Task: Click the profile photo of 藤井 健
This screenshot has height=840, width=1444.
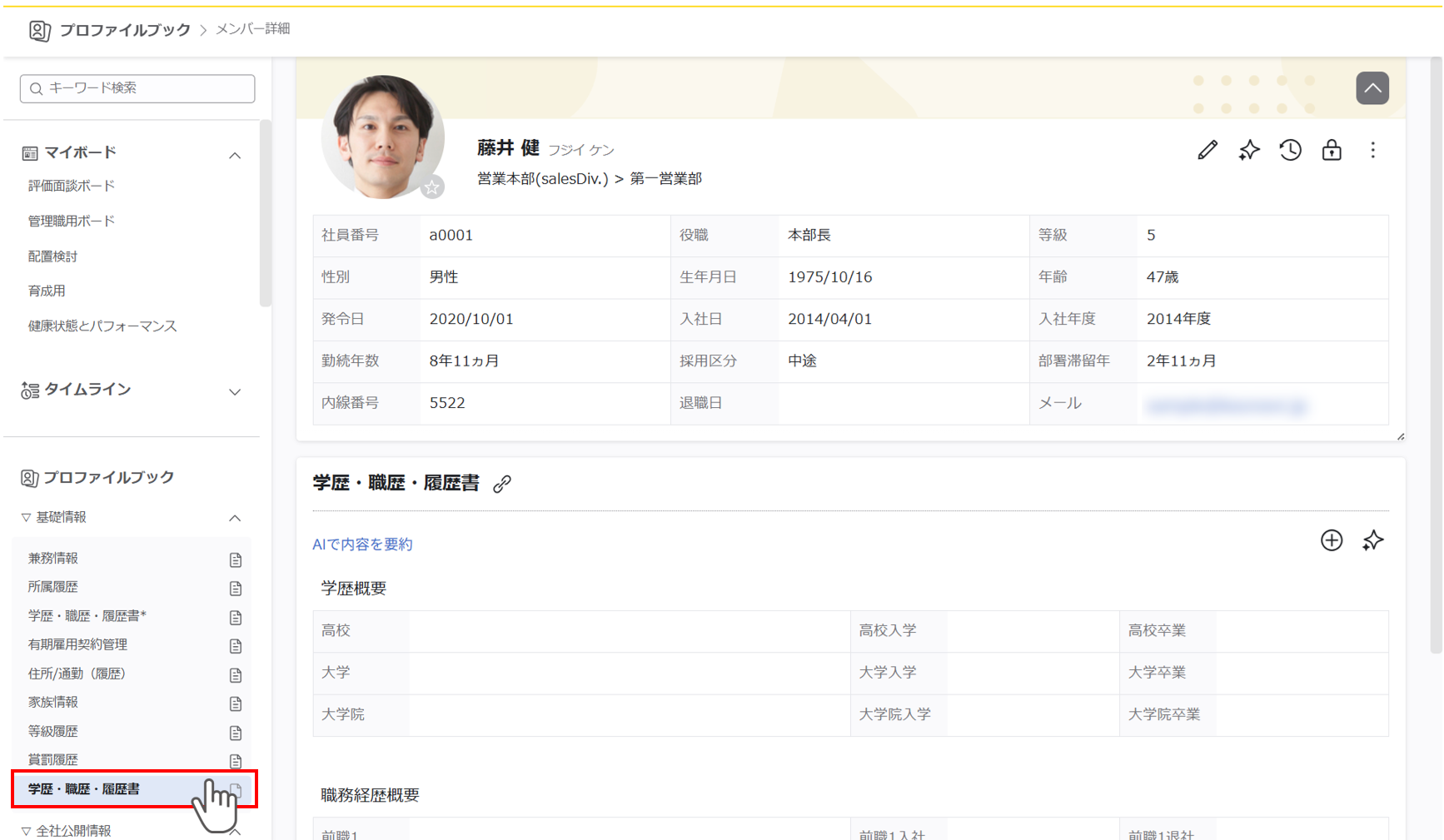Action: click(381, 135)
